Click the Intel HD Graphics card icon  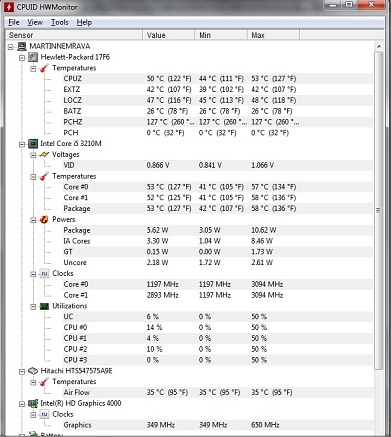[33, 404]
